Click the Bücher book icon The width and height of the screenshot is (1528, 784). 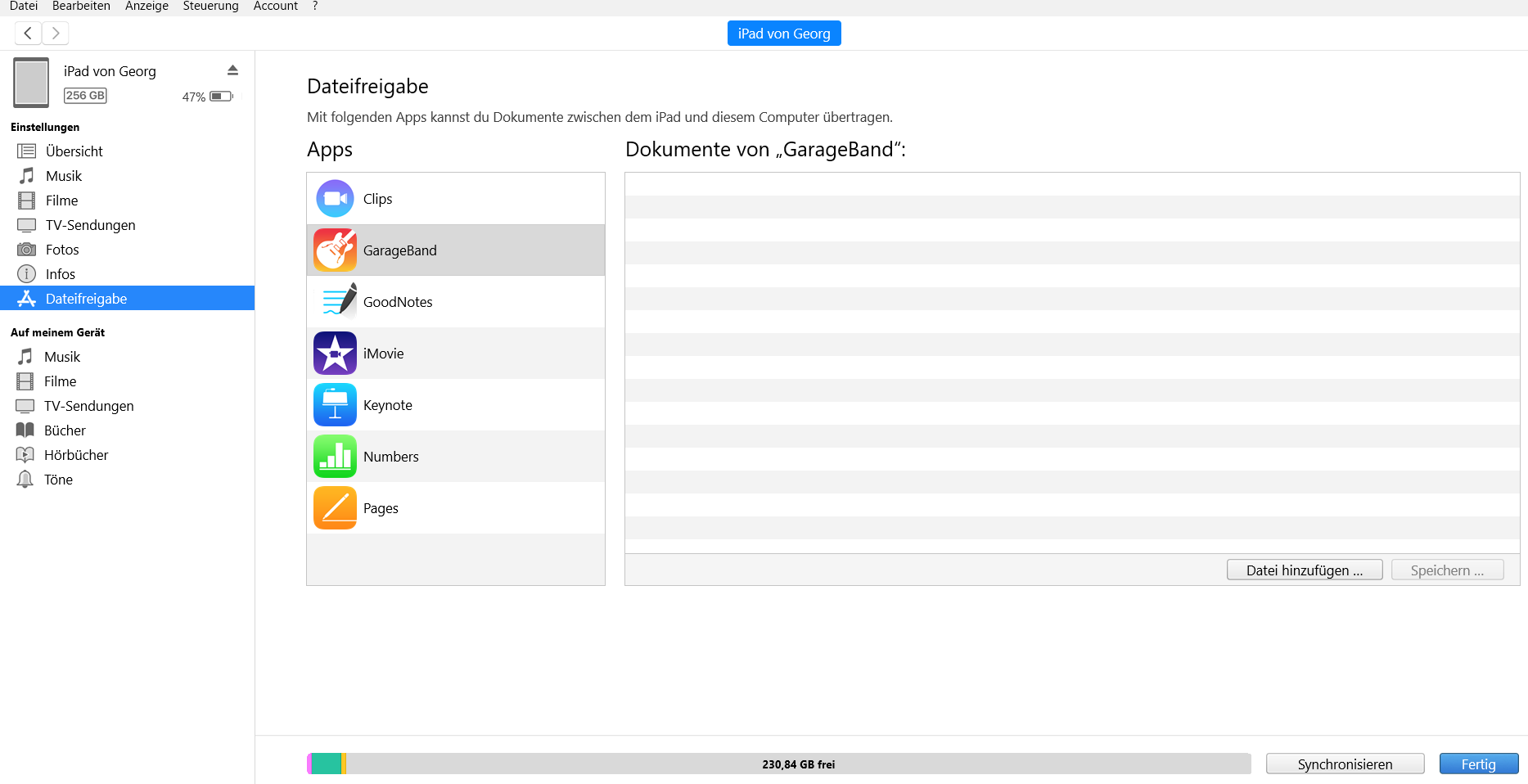pos(25,430)
